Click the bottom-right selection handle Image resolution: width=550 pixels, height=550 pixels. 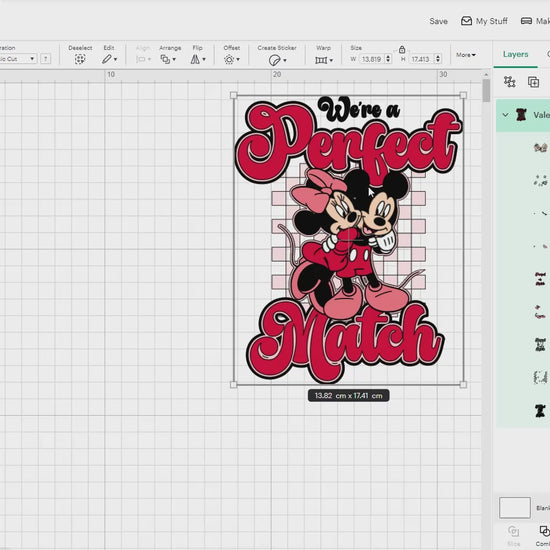[x=463, y=385]
